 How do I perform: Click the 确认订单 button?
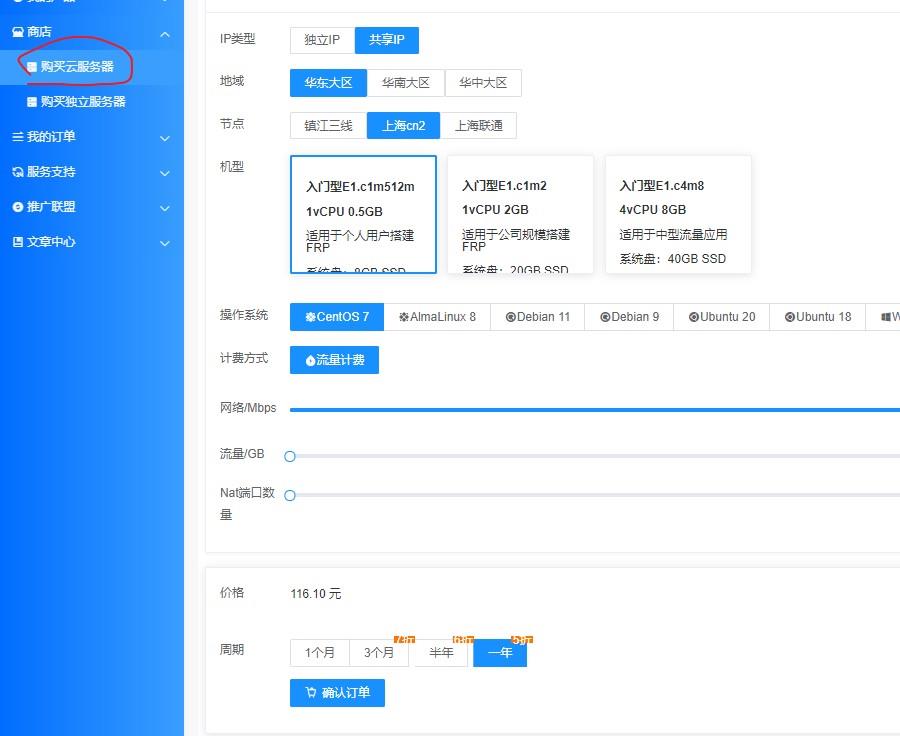(x=337, y=693)
